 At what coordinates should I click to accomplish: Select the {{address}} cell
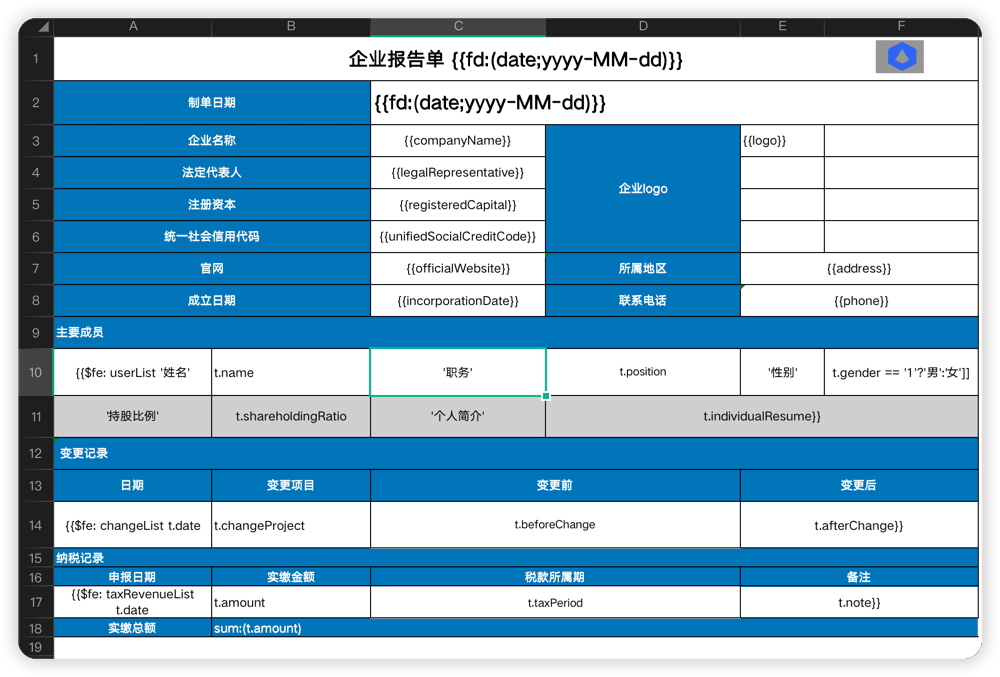coord(859,269)
